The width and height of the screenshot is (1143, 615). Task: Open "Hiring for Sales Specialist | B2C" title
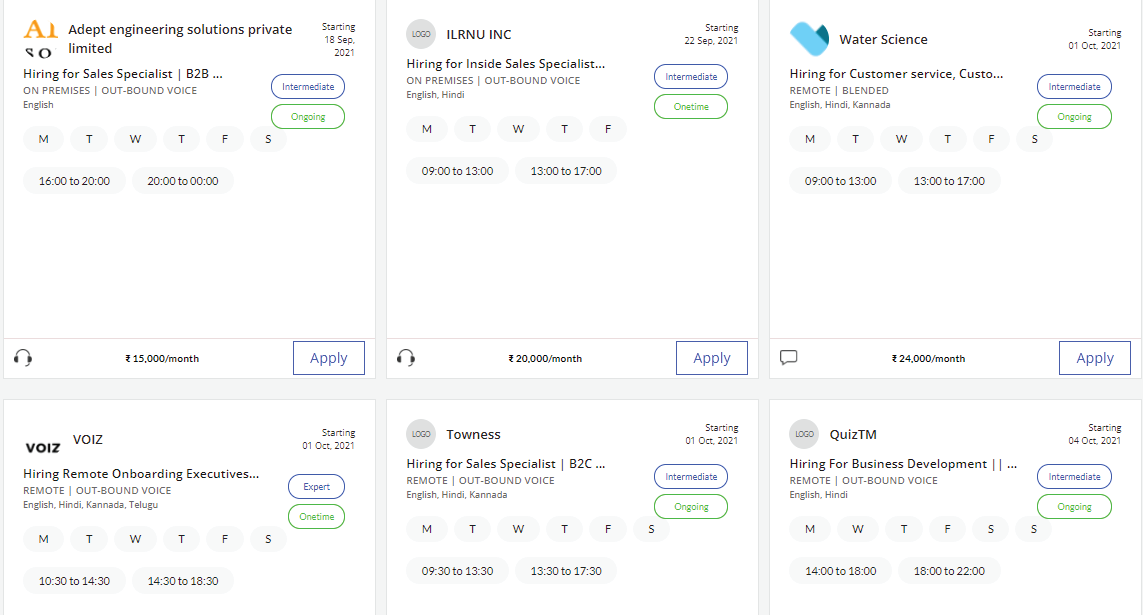click(x=506, y=463)
